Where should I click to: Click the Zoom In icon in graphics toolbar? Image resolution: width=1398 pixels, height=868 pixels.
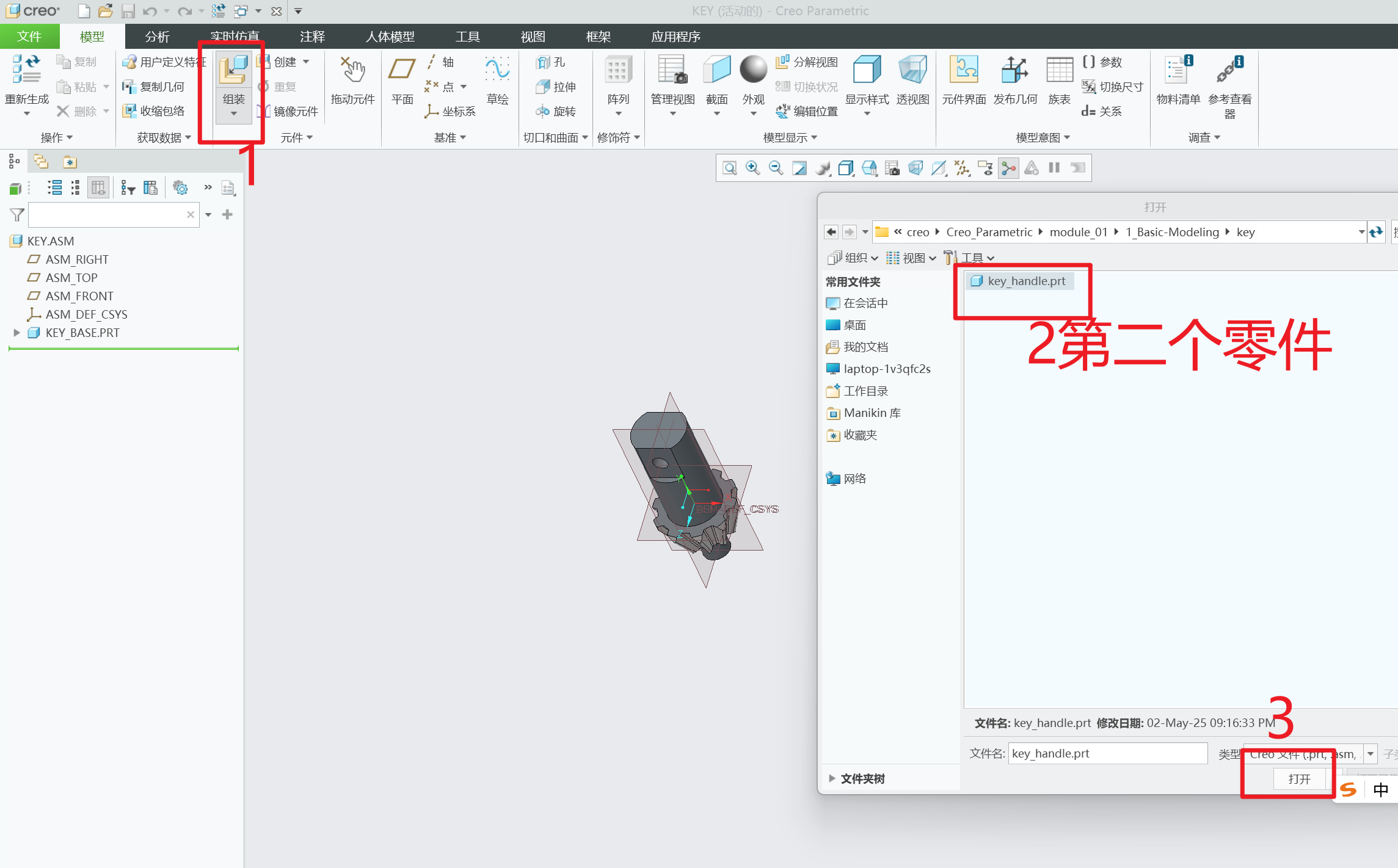click(x=752, y=168)
